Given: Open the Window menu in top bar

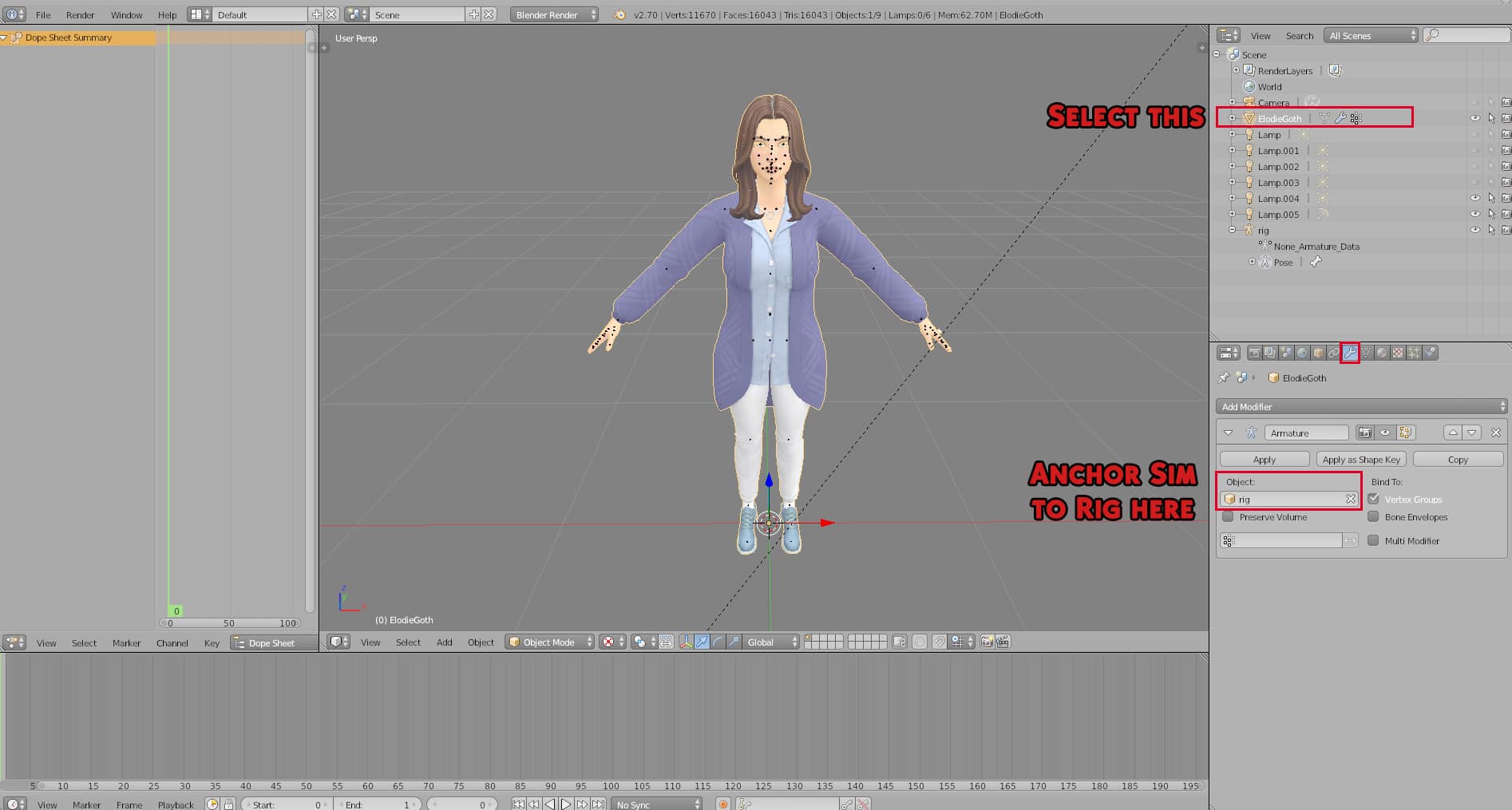Looking at the screenshot, I should coord(126,14).
